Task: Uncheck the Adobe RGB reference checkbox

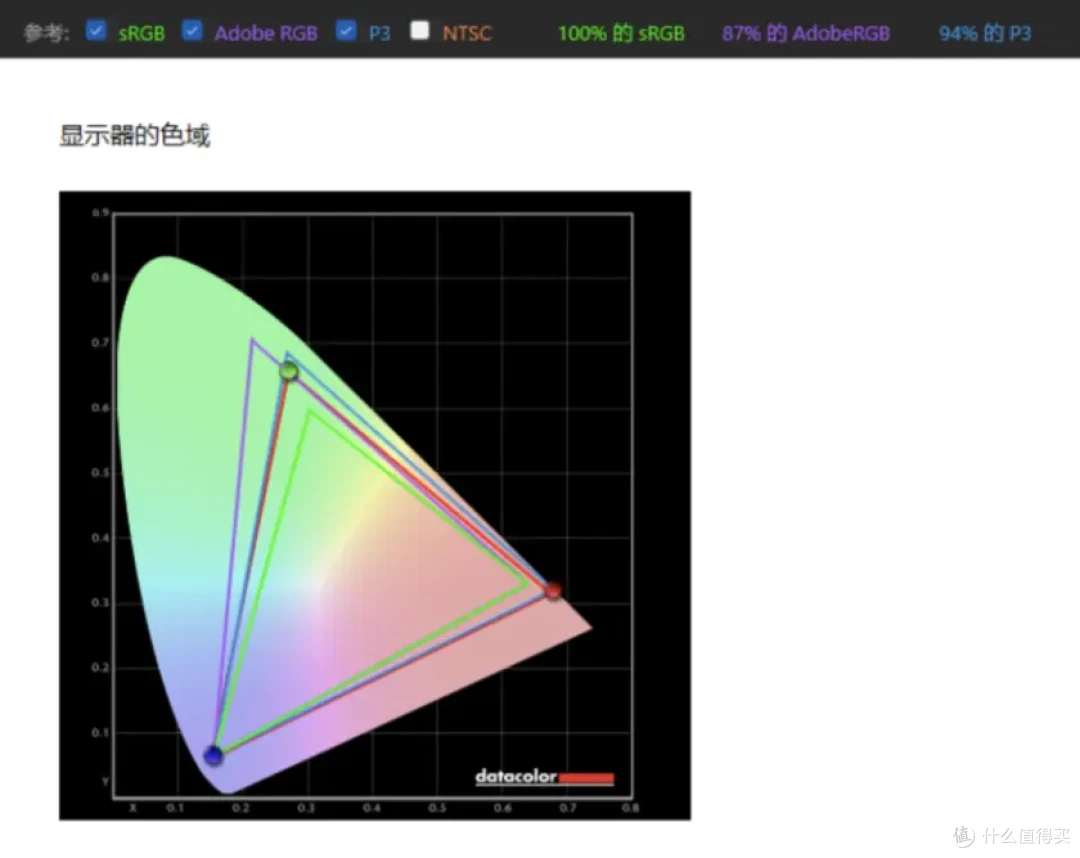Action: pos(192,30)
